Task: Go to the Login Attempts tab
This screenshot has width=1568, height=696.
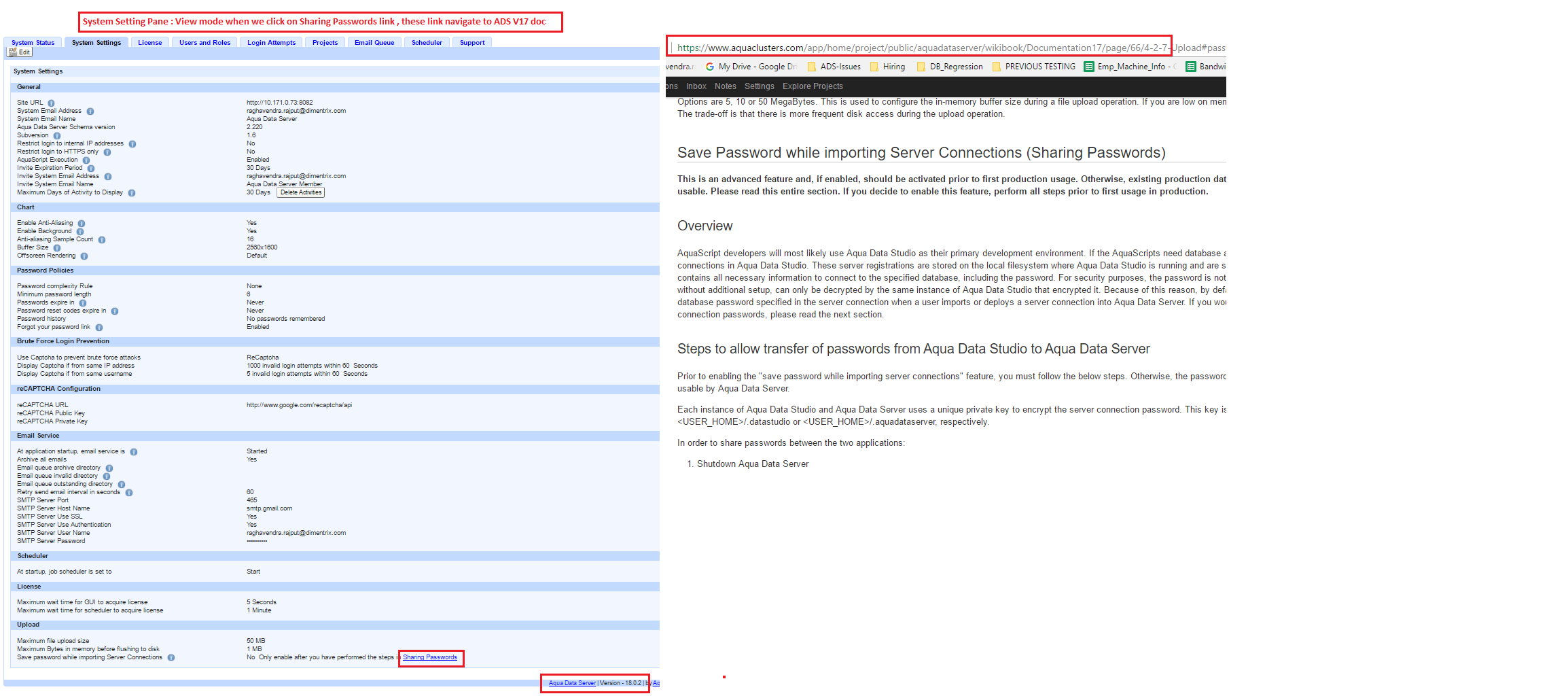Action: [272, 42]
